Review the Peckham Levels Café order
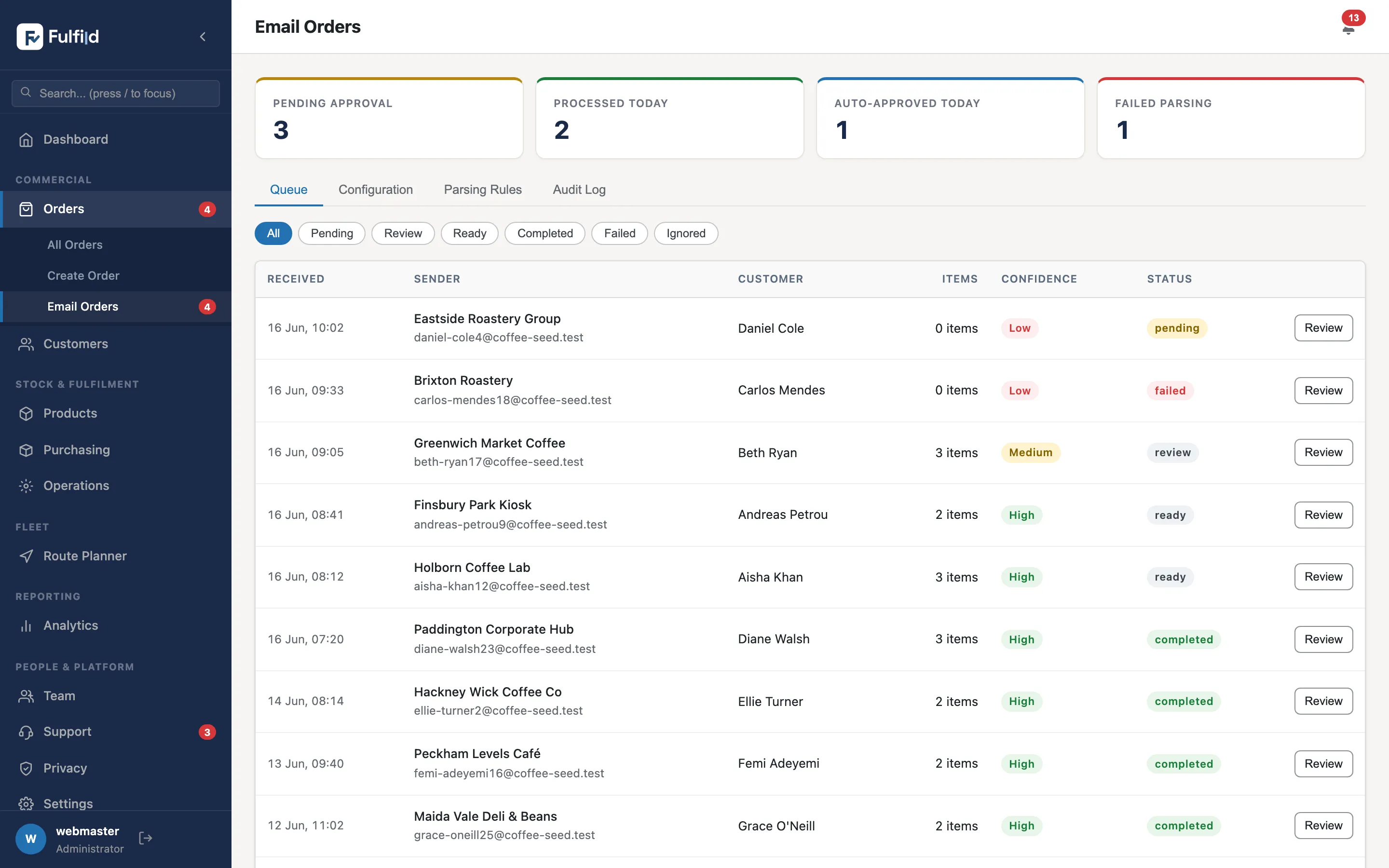Viewport: 1389px width, 868px height. point(1323,763)
